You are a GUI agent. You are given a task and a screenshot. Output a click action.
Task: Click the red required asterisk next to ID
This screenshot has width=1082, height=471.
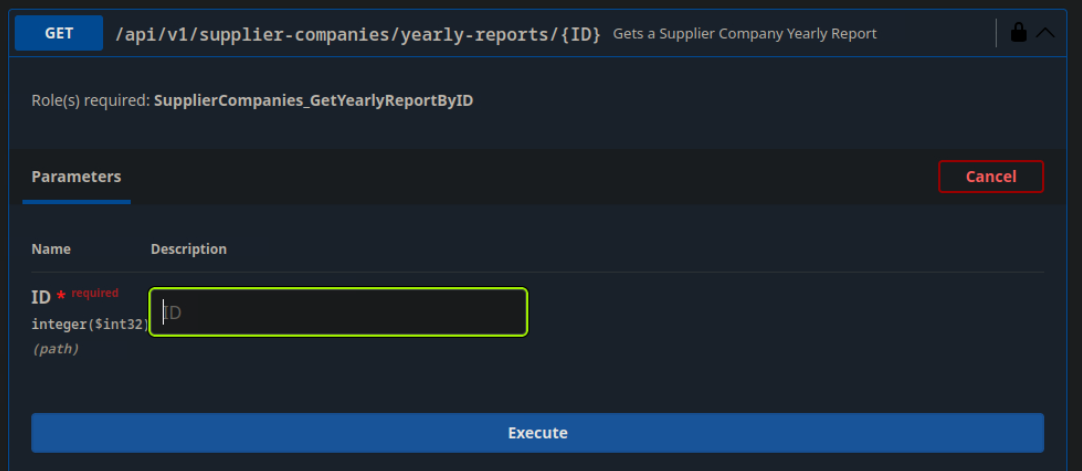(61, 297)
